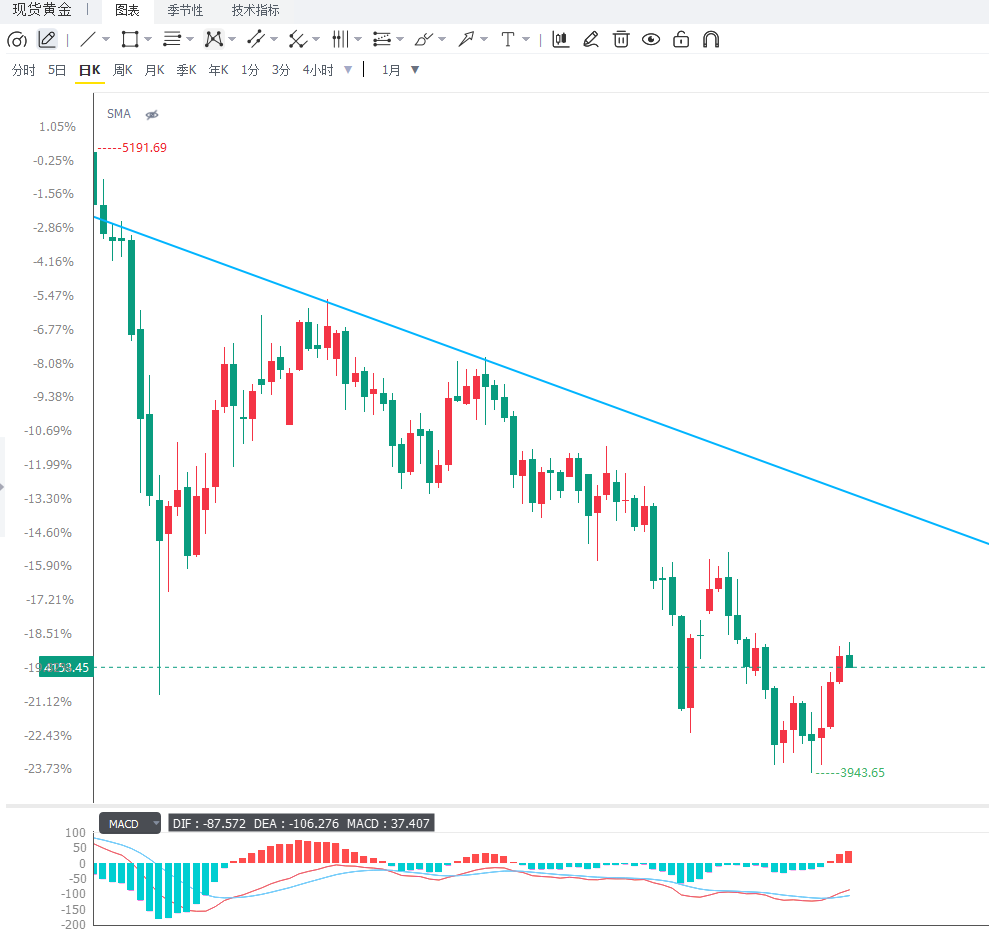The height and width of the screenshot is (934, 989).
Task: Expand the MACD indicator dropdown
Action: click(156, 823)
